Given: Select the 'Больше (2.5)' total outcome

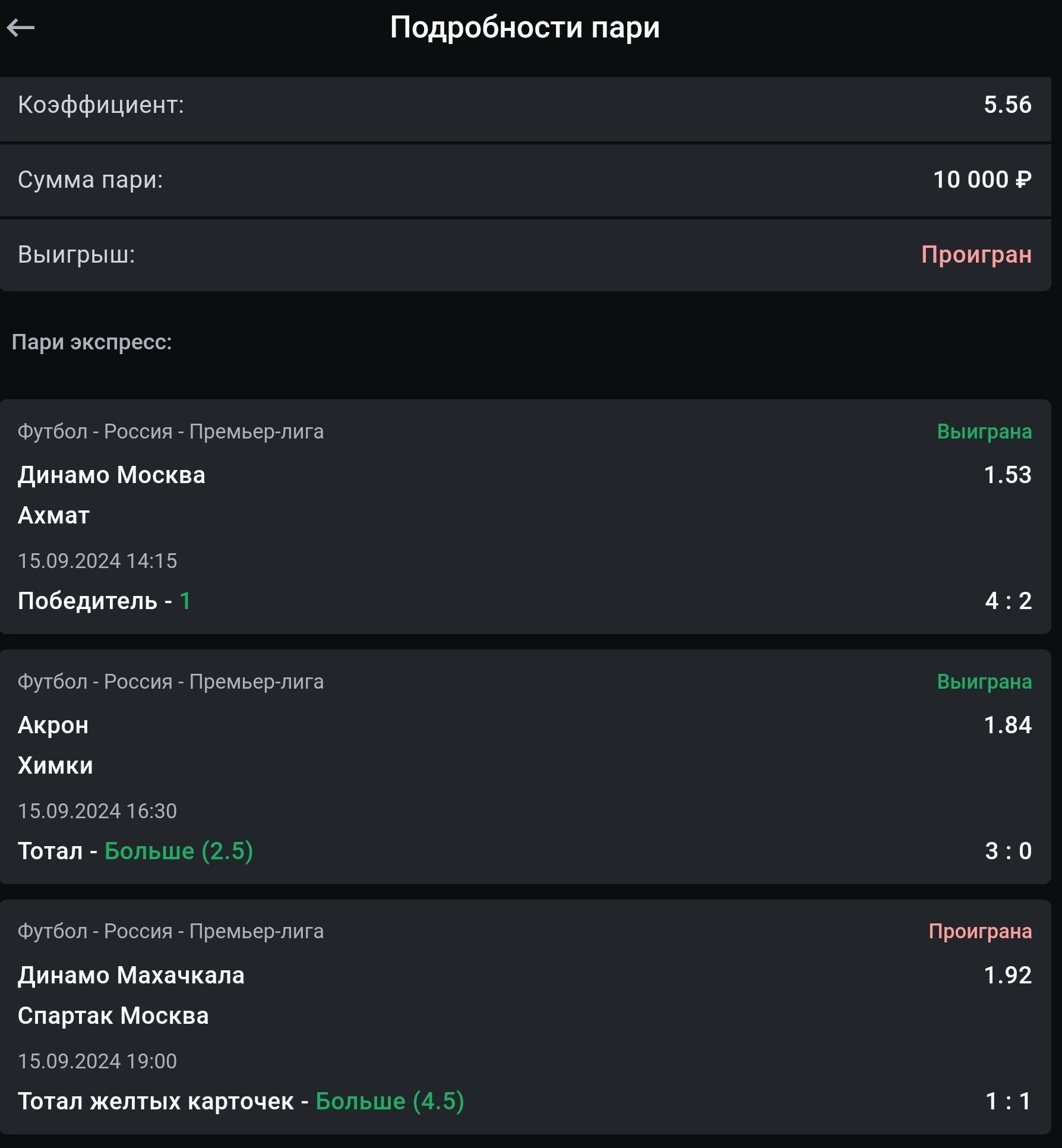Looking at the screenshot, I should tap(179, 851).
